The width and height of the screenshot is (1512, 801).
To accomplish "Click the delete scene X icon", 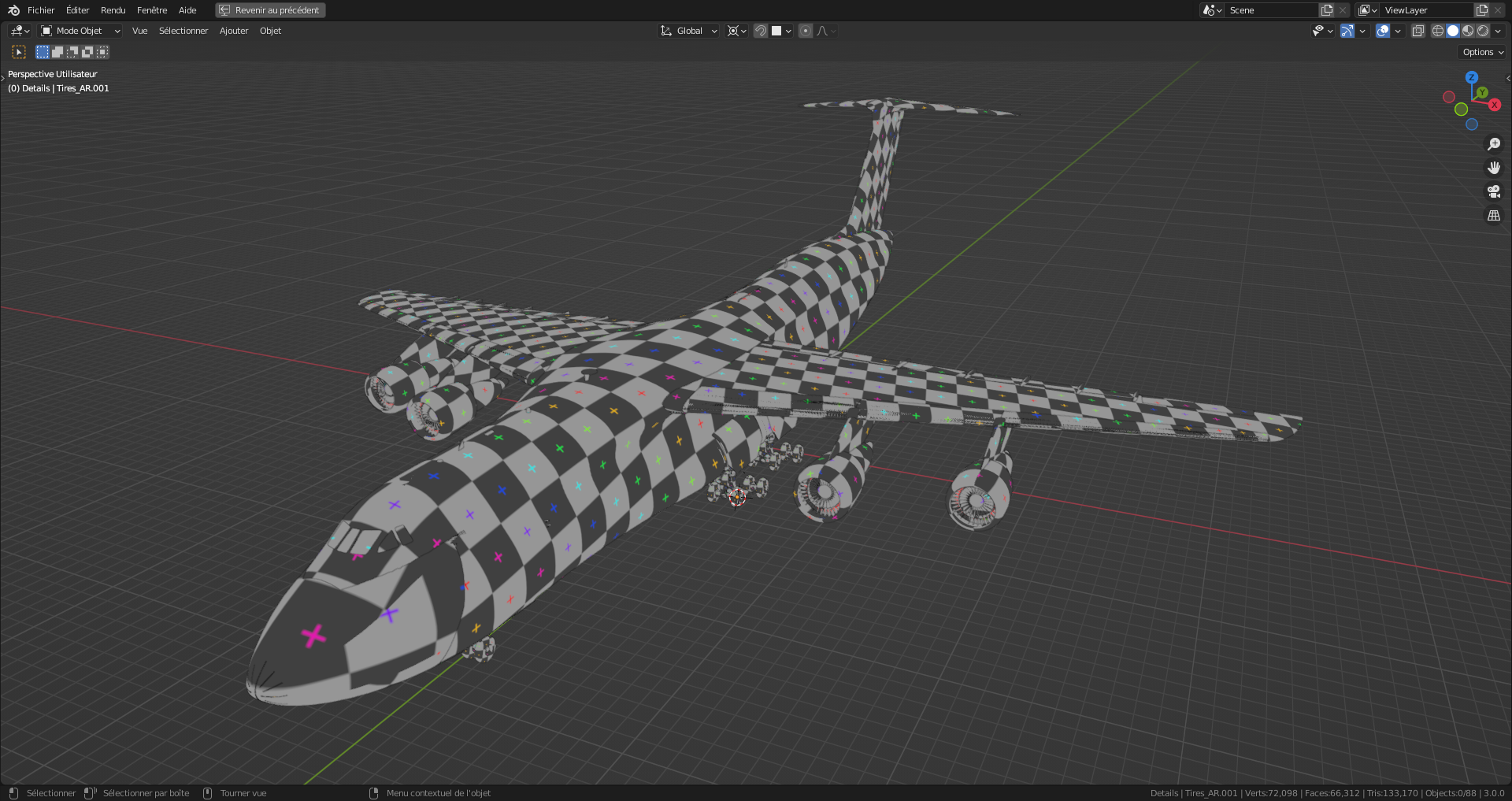I will 1343,10.
